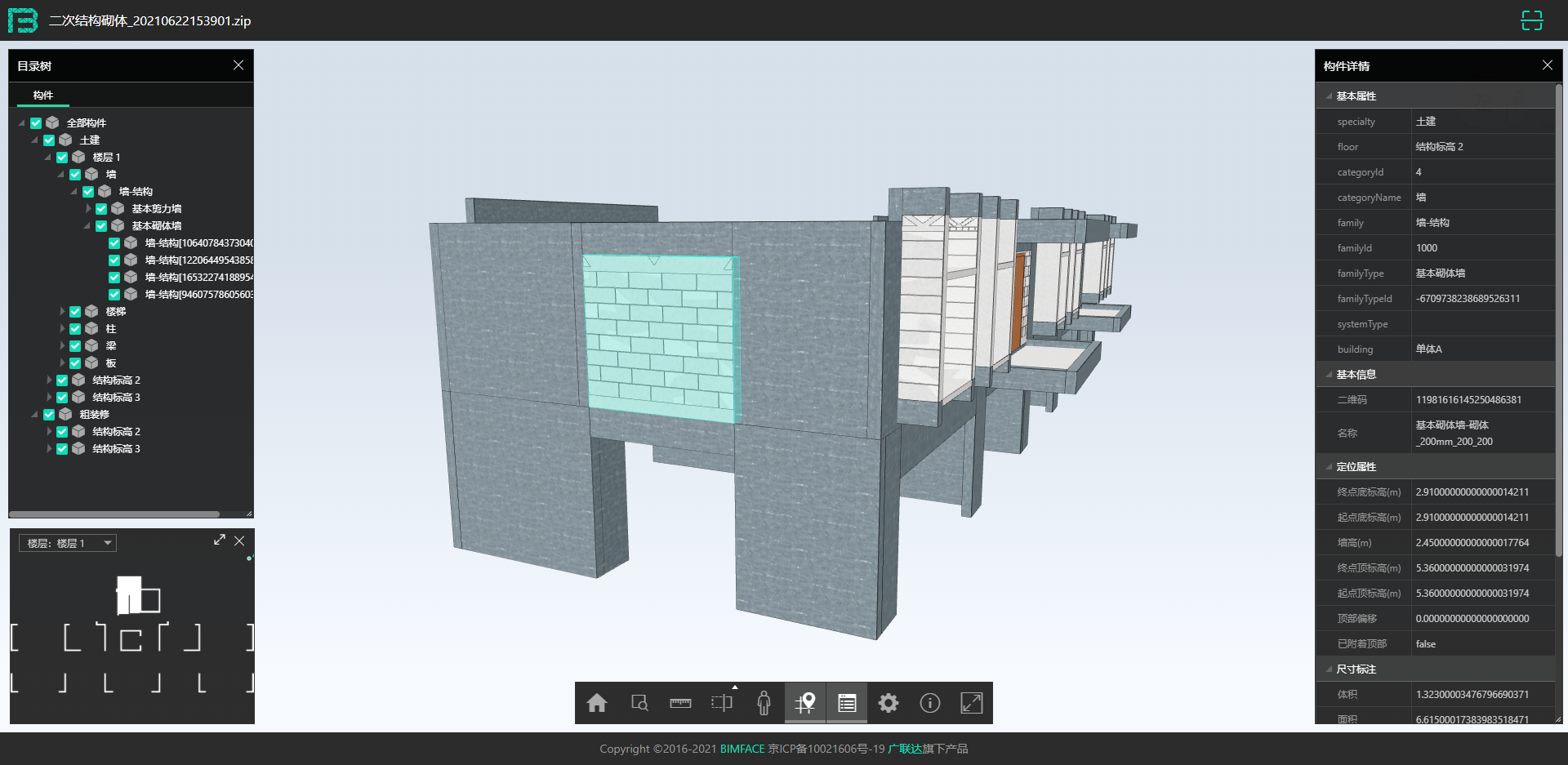
Task: Uncheck the 柱 checkbox
Action: pos(75,329)
